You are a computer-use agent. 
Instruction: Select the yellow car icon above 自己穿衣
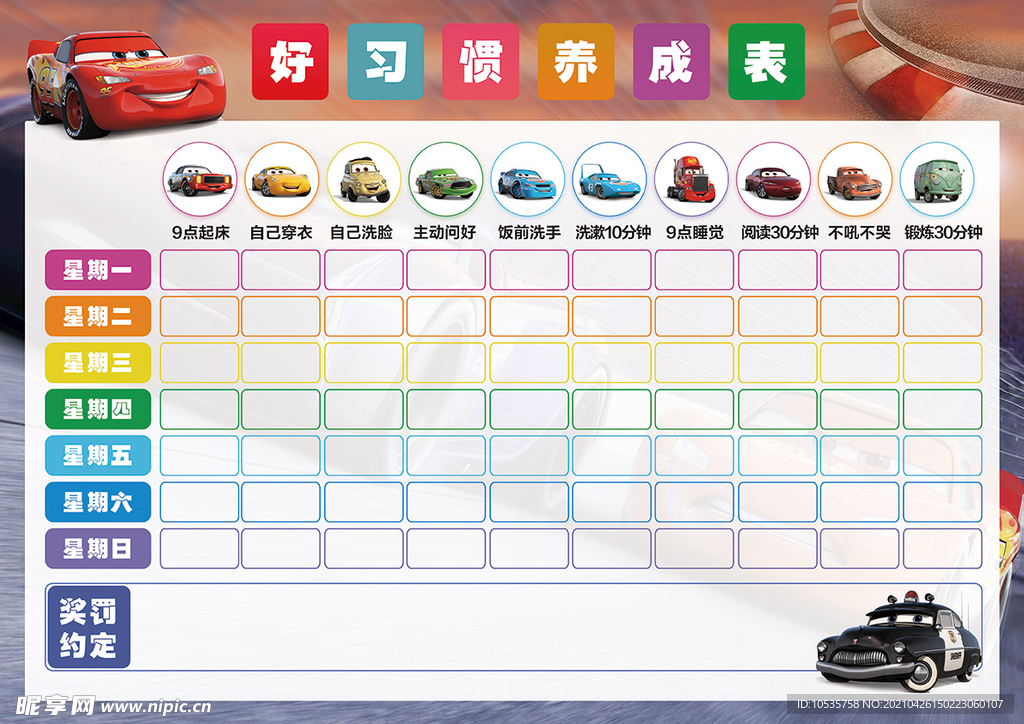281,179
